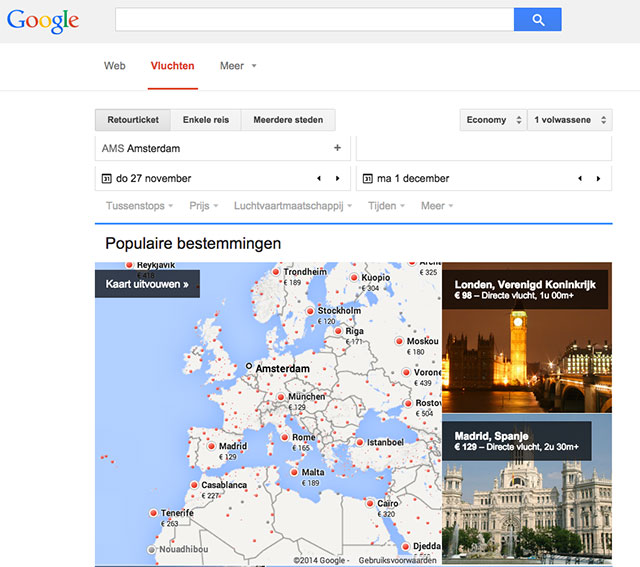Click the € 320 price under Cairo
The image size is (640, 567).
tap(386, 514)
